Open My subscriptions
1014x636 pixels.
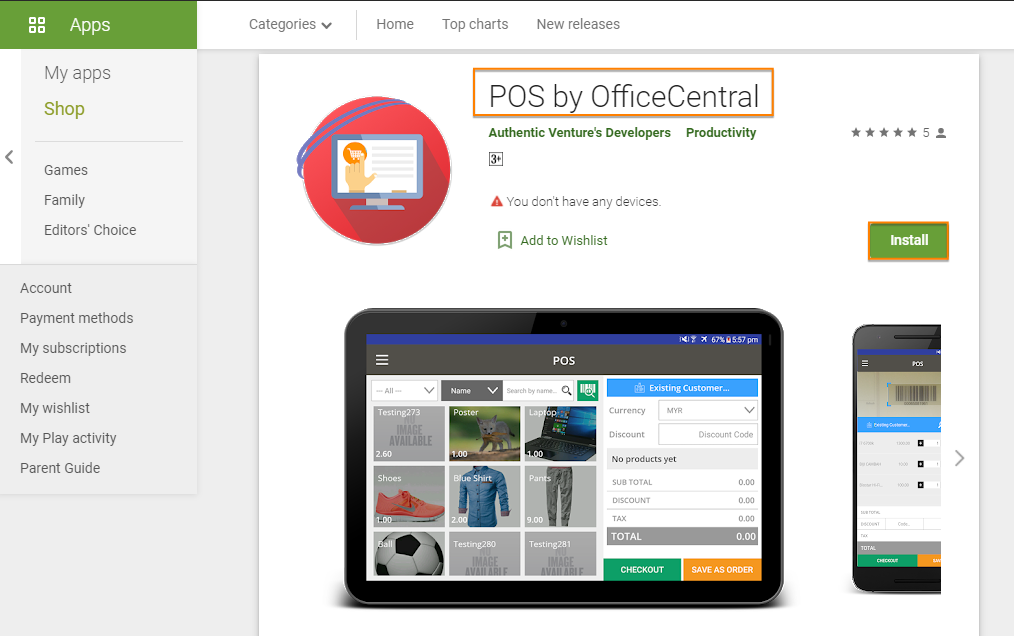[72, 348]
